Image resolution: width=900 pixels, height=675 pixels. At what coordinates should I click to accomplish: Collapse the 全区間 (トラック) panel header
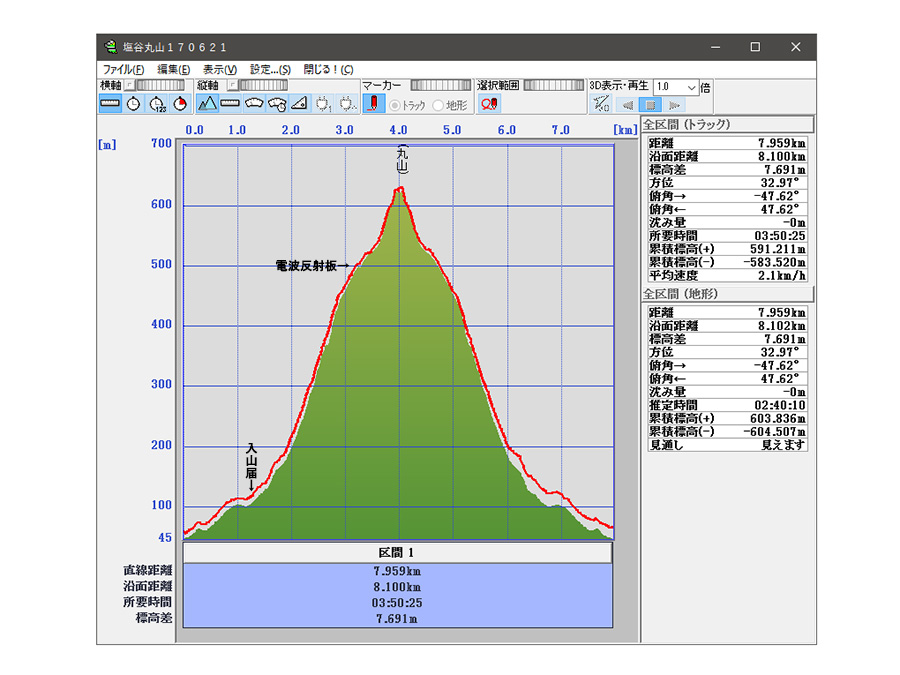click(727, 125)
